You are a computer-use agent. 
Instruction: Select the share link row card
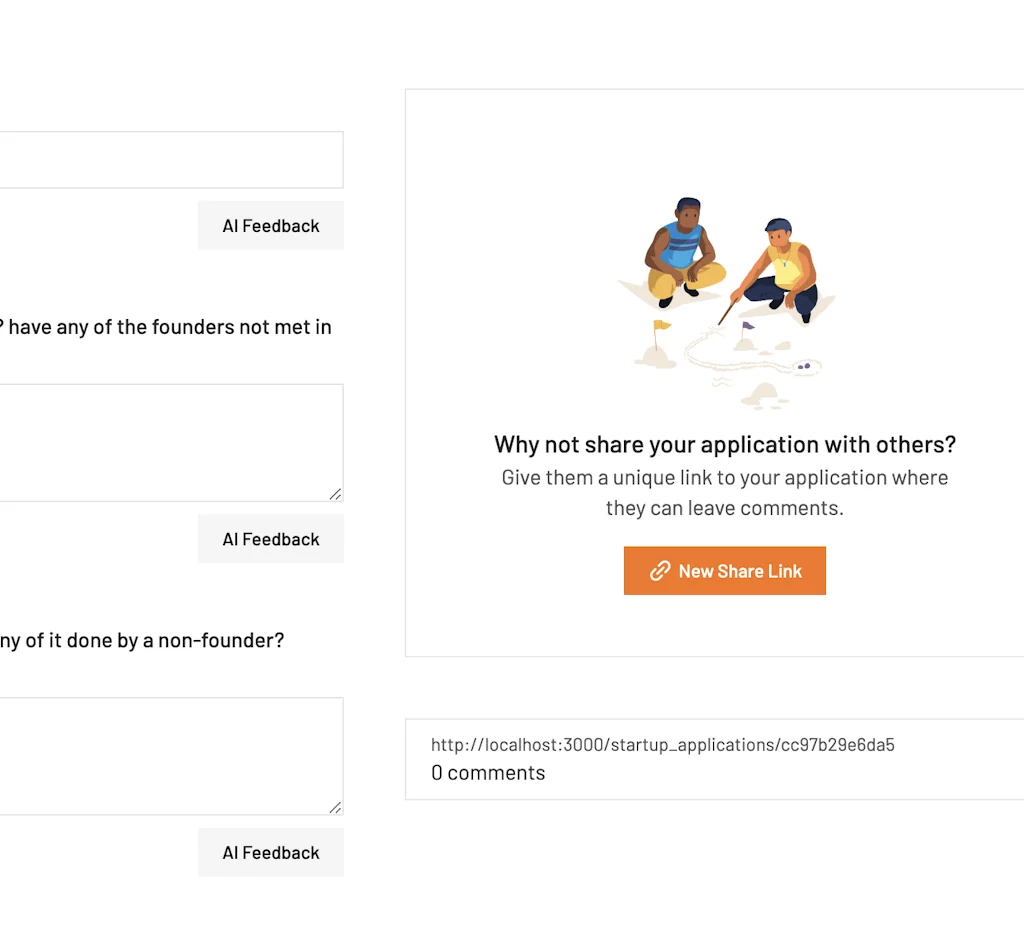point(714,760)
